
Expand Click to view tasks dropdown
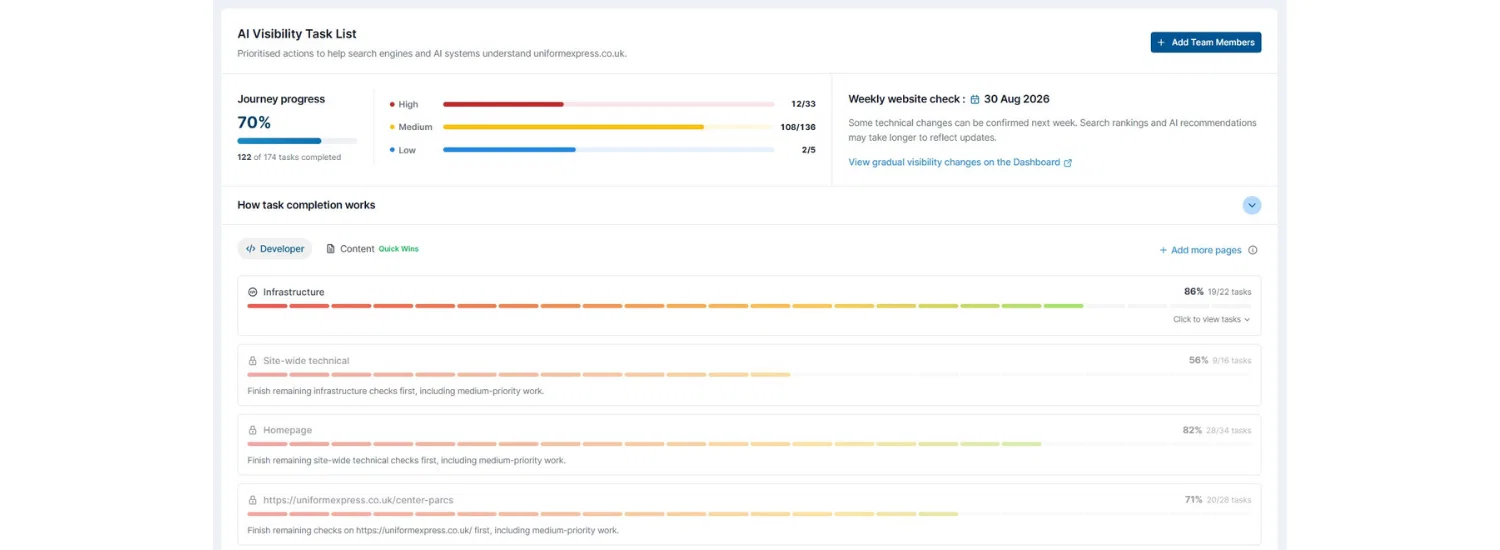(1212, 319)
